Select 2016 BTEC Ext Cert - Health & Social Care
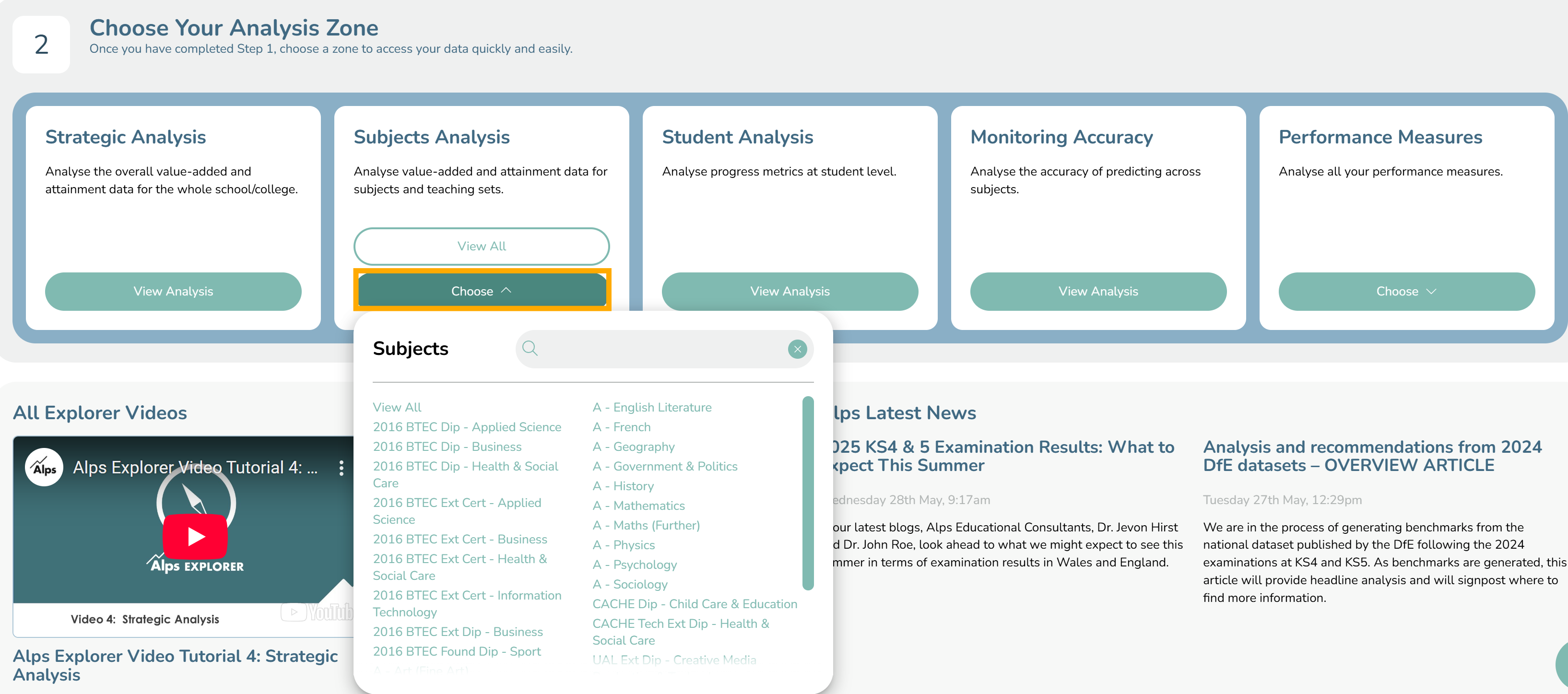Image resolution: width=1568 pixels, height=694 pixels. point(460,567)
